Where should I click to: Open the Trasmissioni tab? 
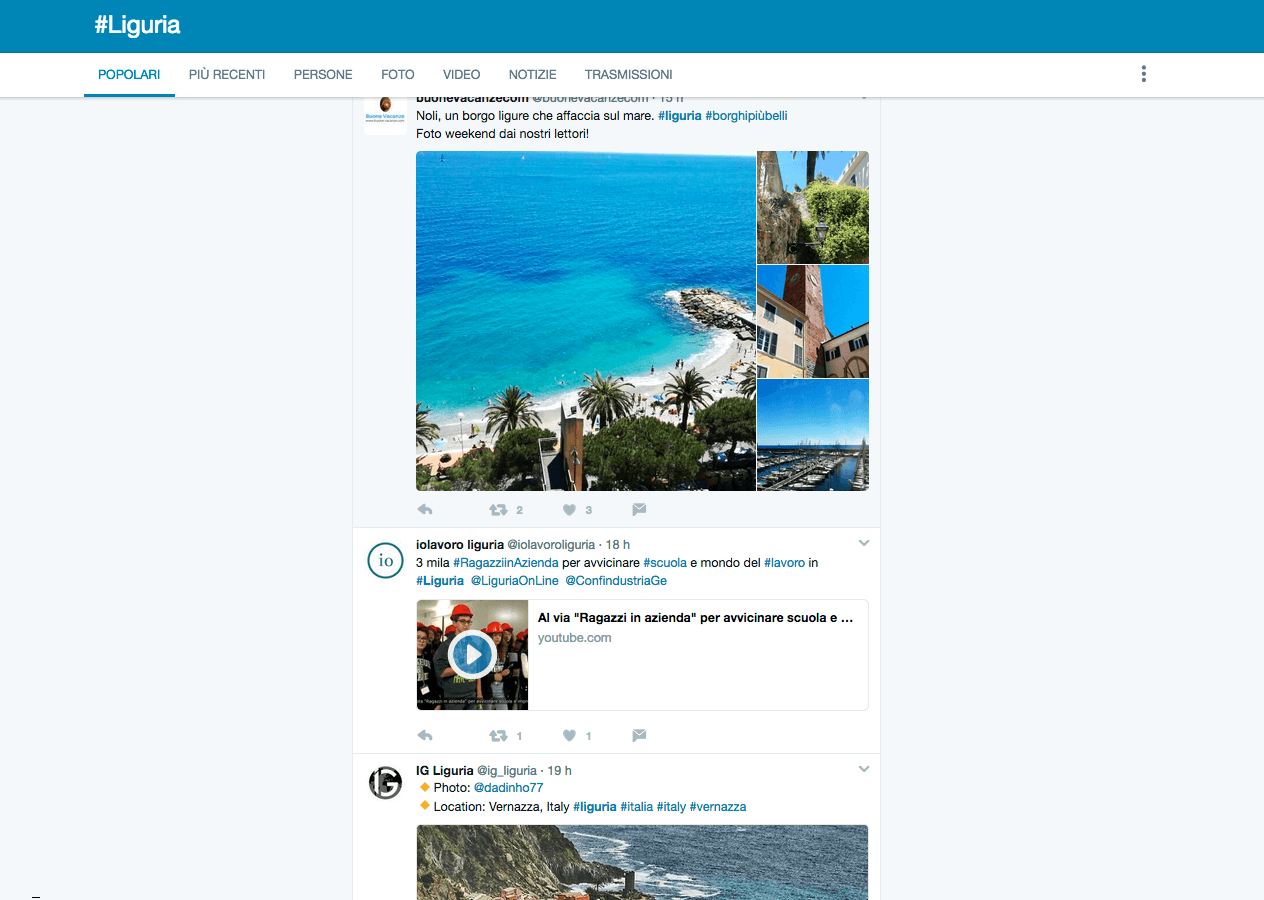click(x=629, y=75)
